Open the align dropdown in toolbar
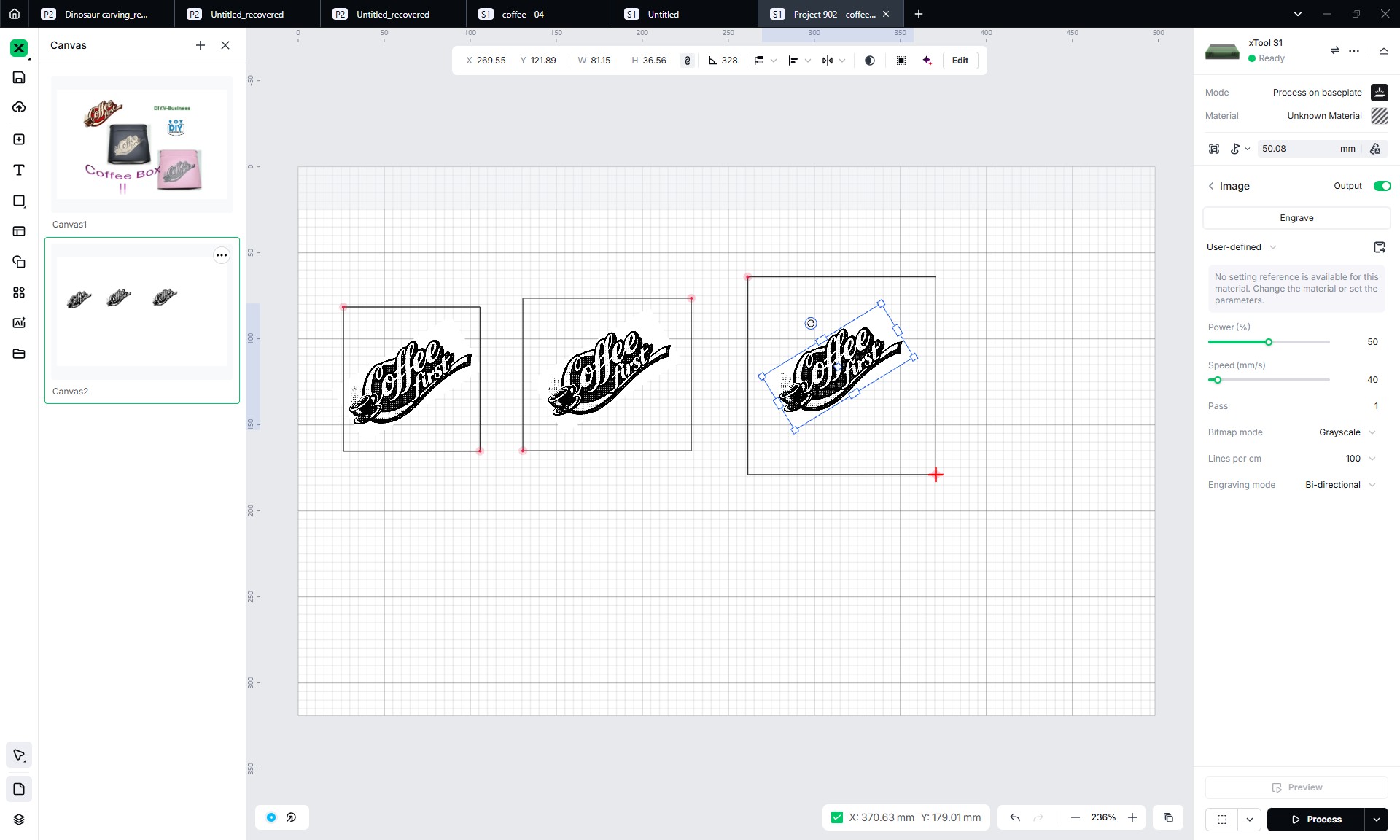The image size is (1400, 840). tap(799, 61)
